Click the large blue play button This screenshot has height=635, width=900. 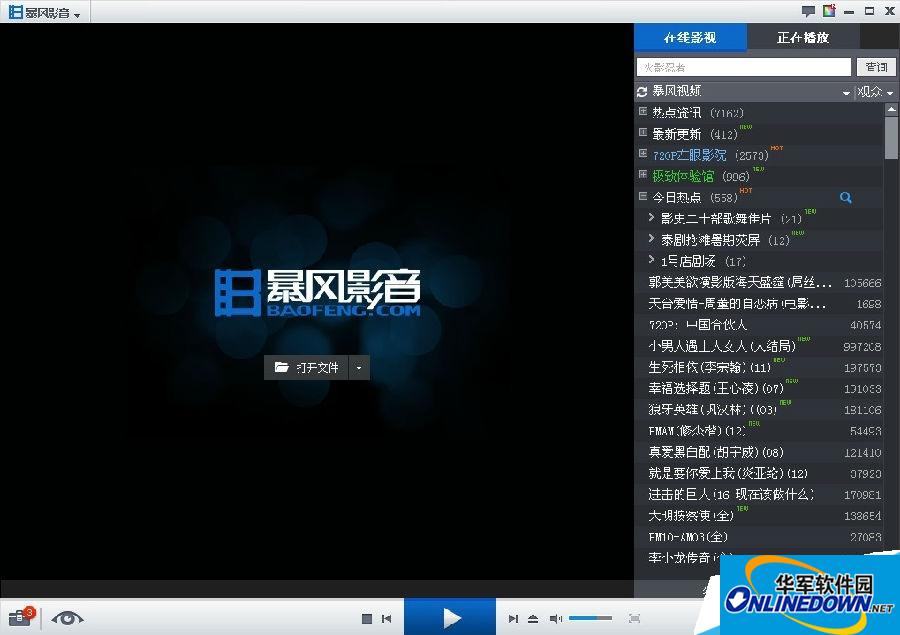[x=450, y=617]
